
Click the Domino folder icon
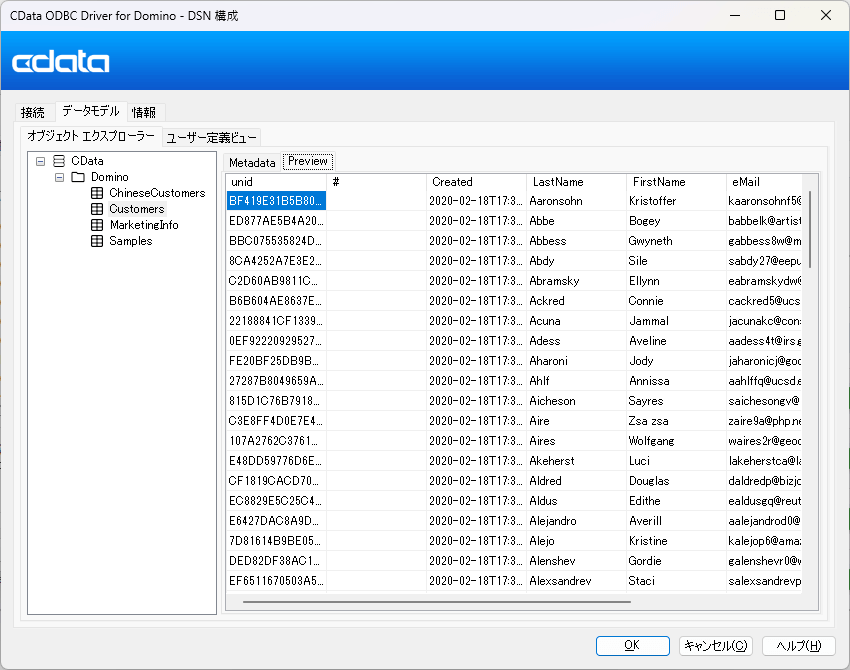click(78, 177)
